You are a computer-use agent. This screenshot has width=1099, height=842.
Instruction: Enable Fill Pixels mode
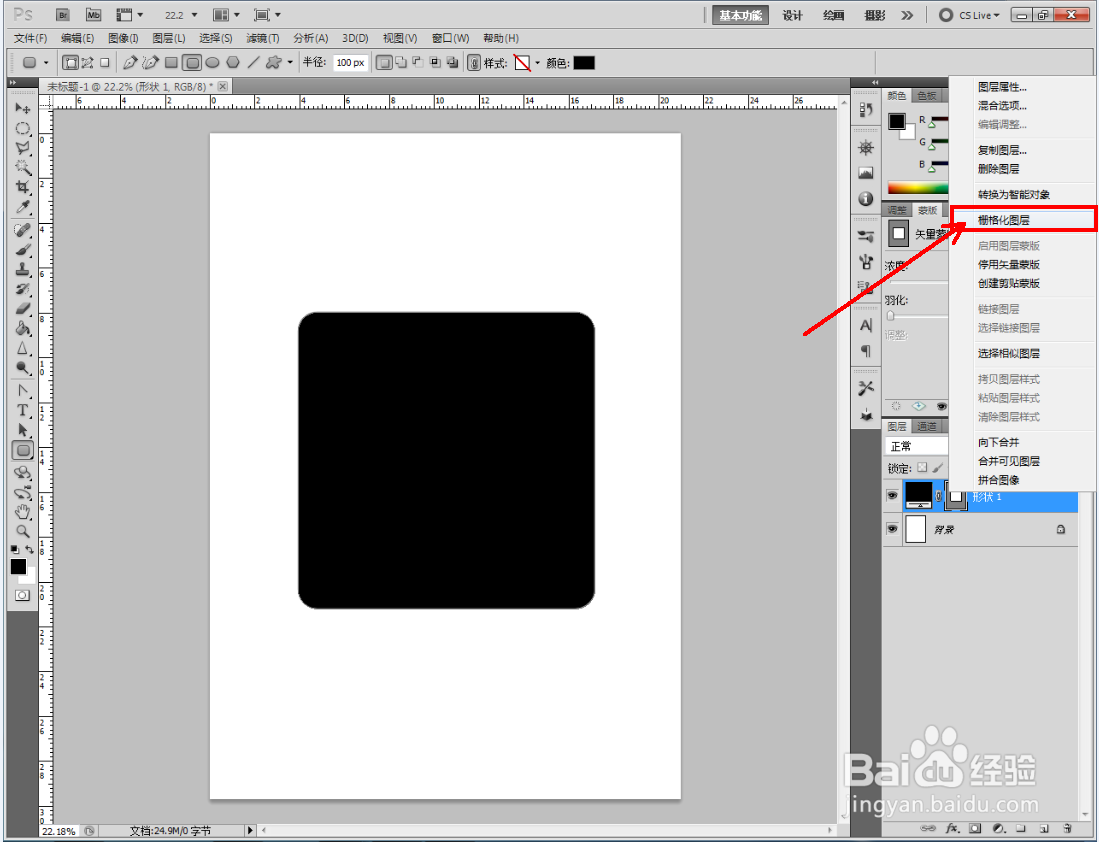pyautogui.click(x=104, y=63)
